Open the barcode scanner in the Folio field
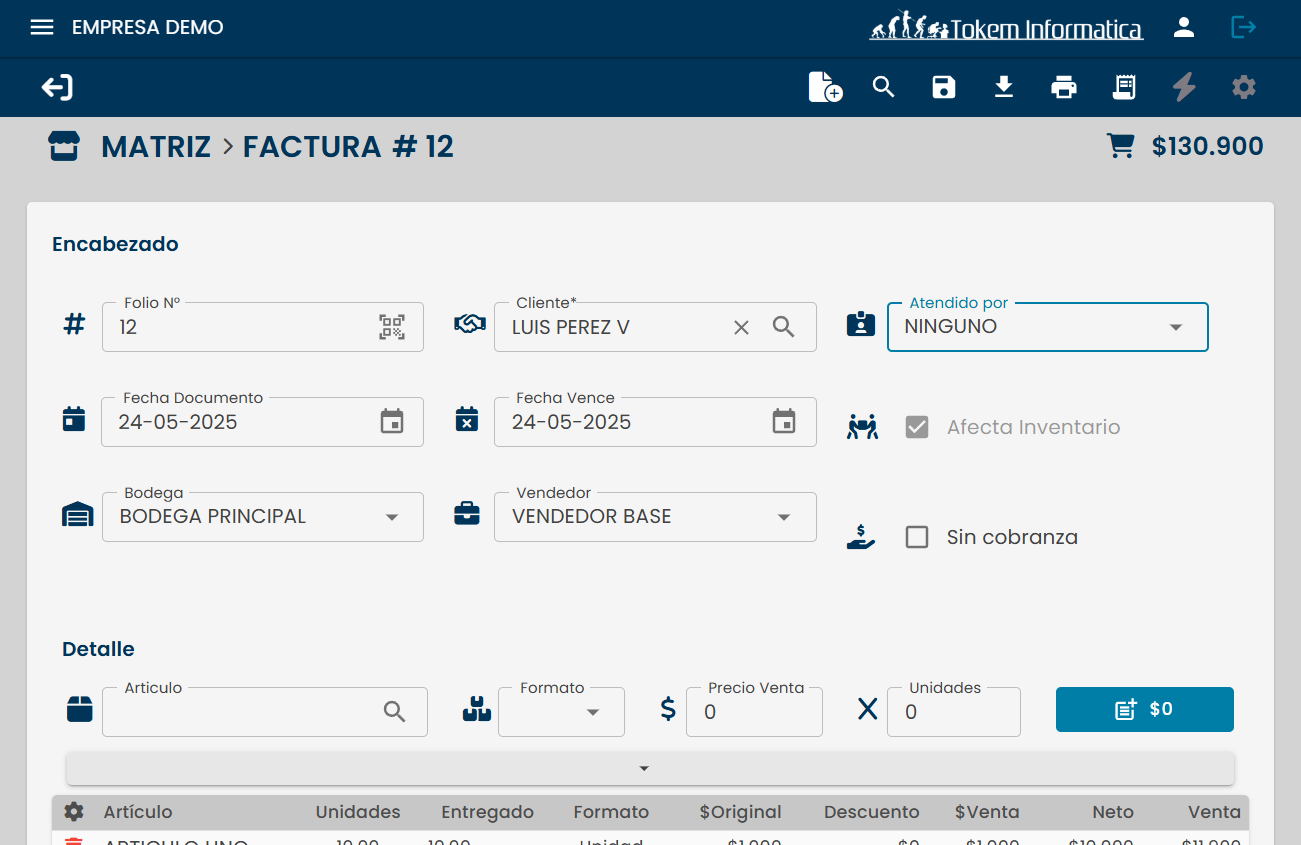Screen dimensions: 1301x845 [393, 326]
